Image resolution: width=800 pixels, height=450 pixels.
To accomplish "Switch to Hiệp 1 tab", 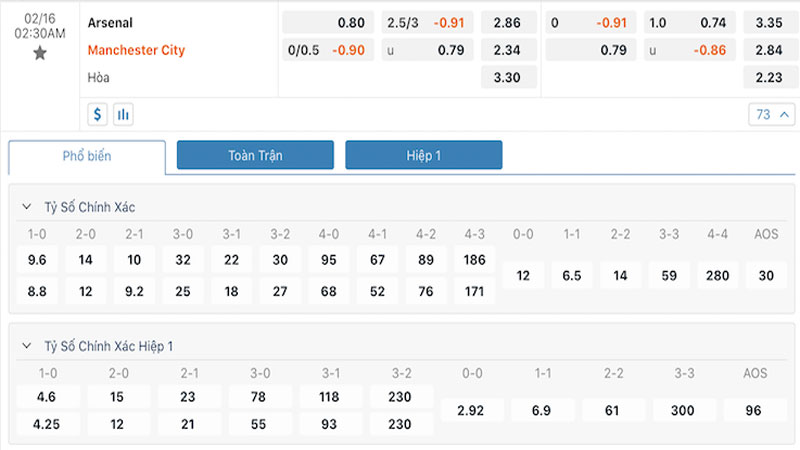I will (423, 155).
